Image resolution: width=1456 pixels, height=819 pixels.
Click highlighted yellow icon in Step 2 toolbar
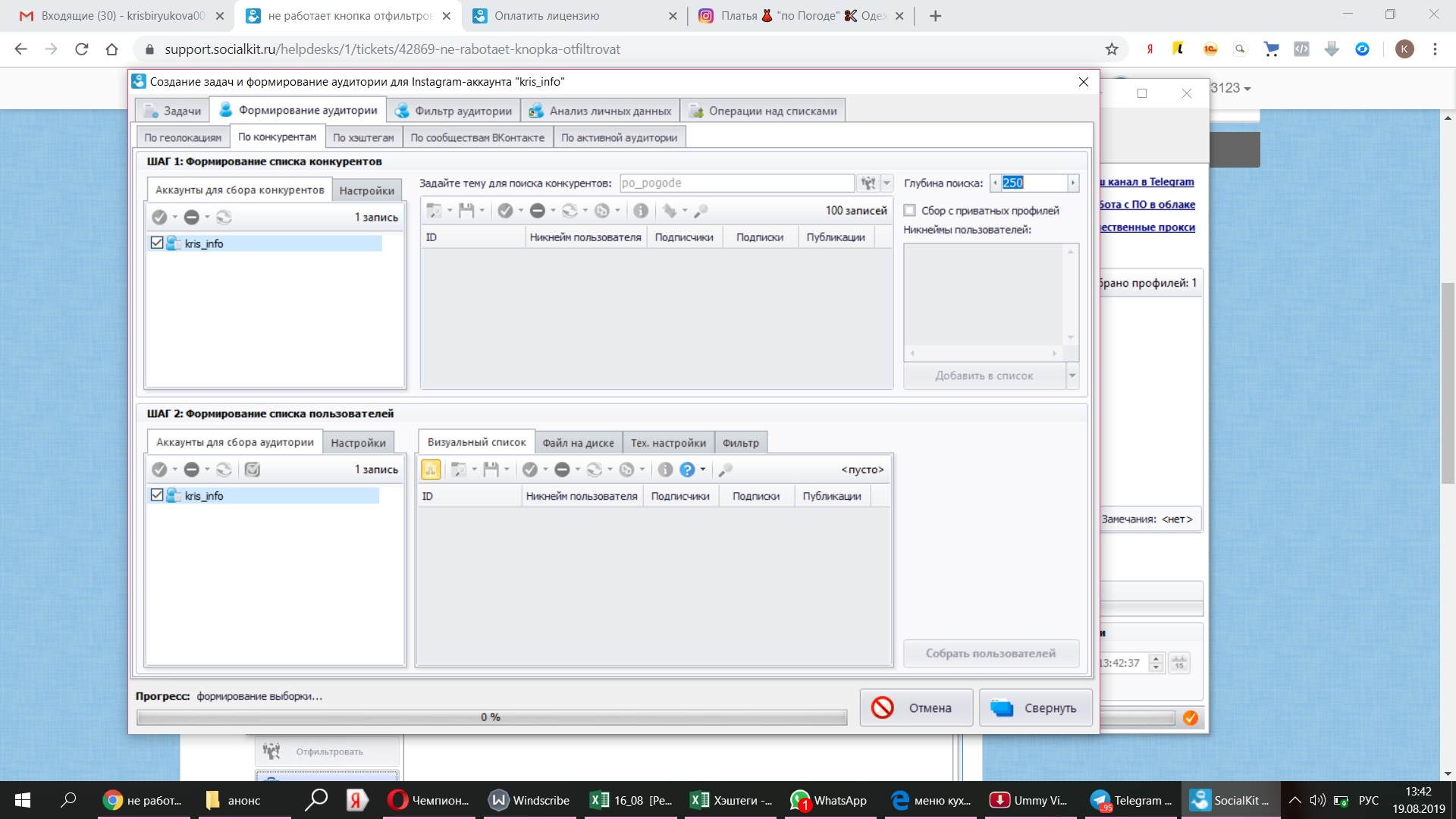coord(431,469)
